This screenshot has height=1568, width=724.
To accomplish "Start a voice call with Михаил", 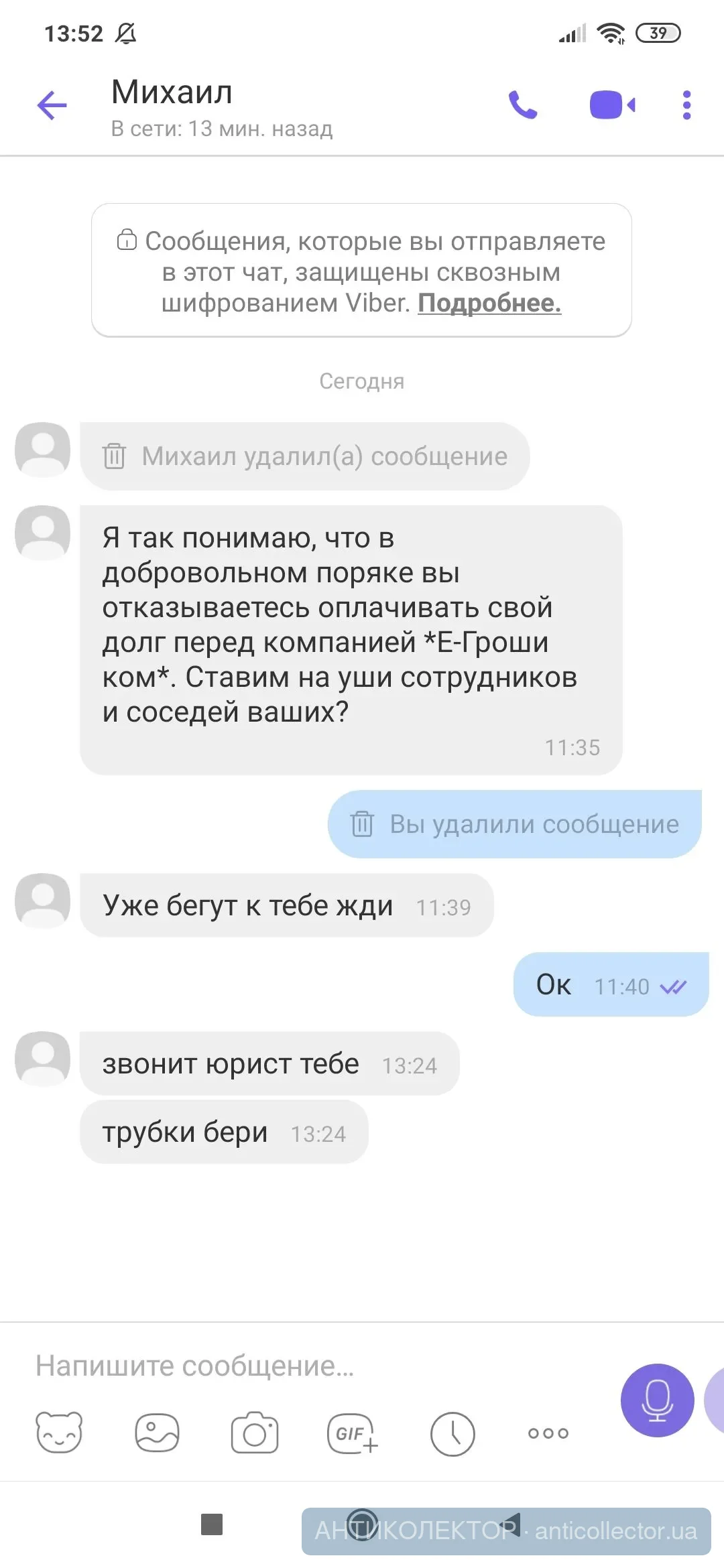I will point(523,105).
